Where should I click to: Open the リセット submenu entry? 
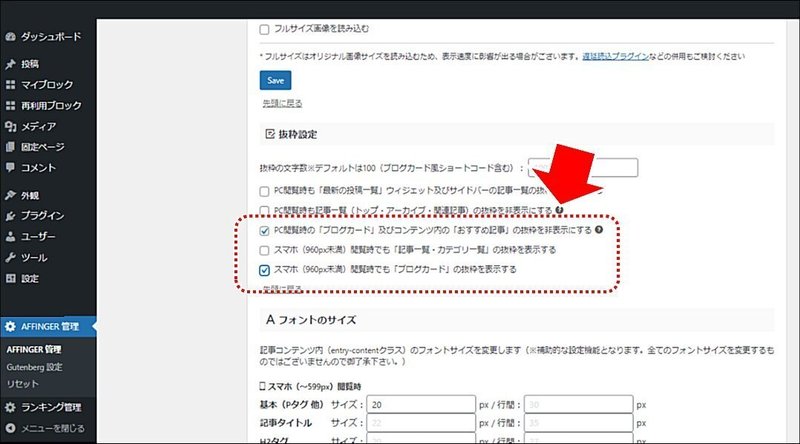point(22,384)
